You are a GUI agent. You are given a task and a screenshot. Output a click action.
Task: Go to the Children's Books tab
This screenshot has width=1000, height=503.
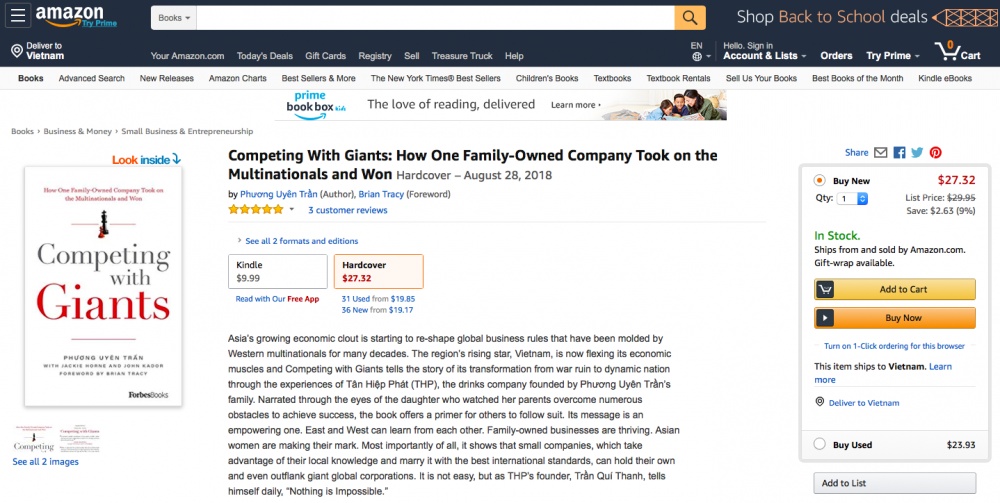[x=547, y=78]
